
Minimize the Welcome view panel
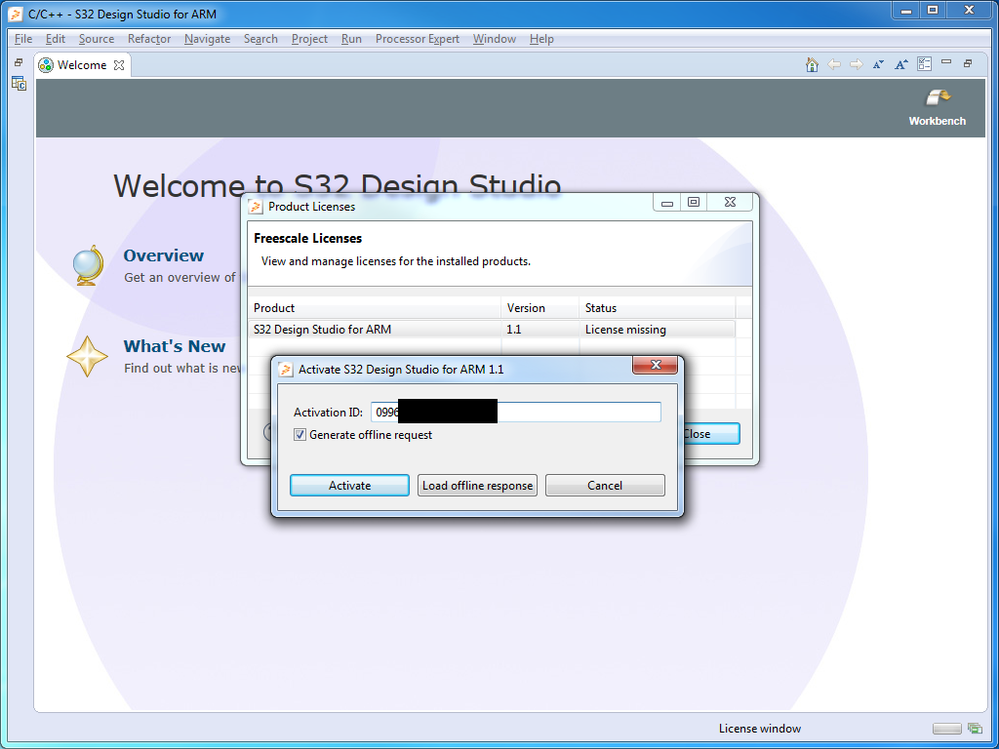point(946,62)
